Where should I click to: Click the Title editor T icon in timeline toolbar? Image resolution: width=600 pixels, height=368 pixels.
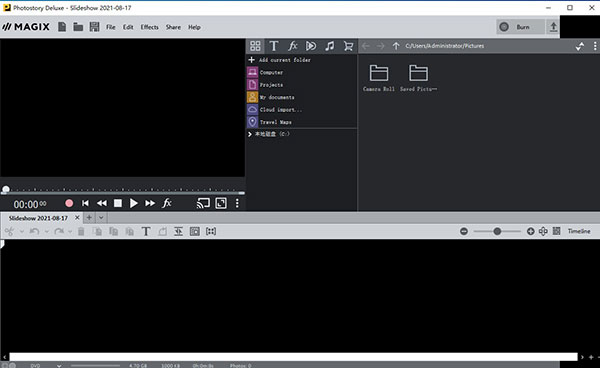tap(146, 231)
